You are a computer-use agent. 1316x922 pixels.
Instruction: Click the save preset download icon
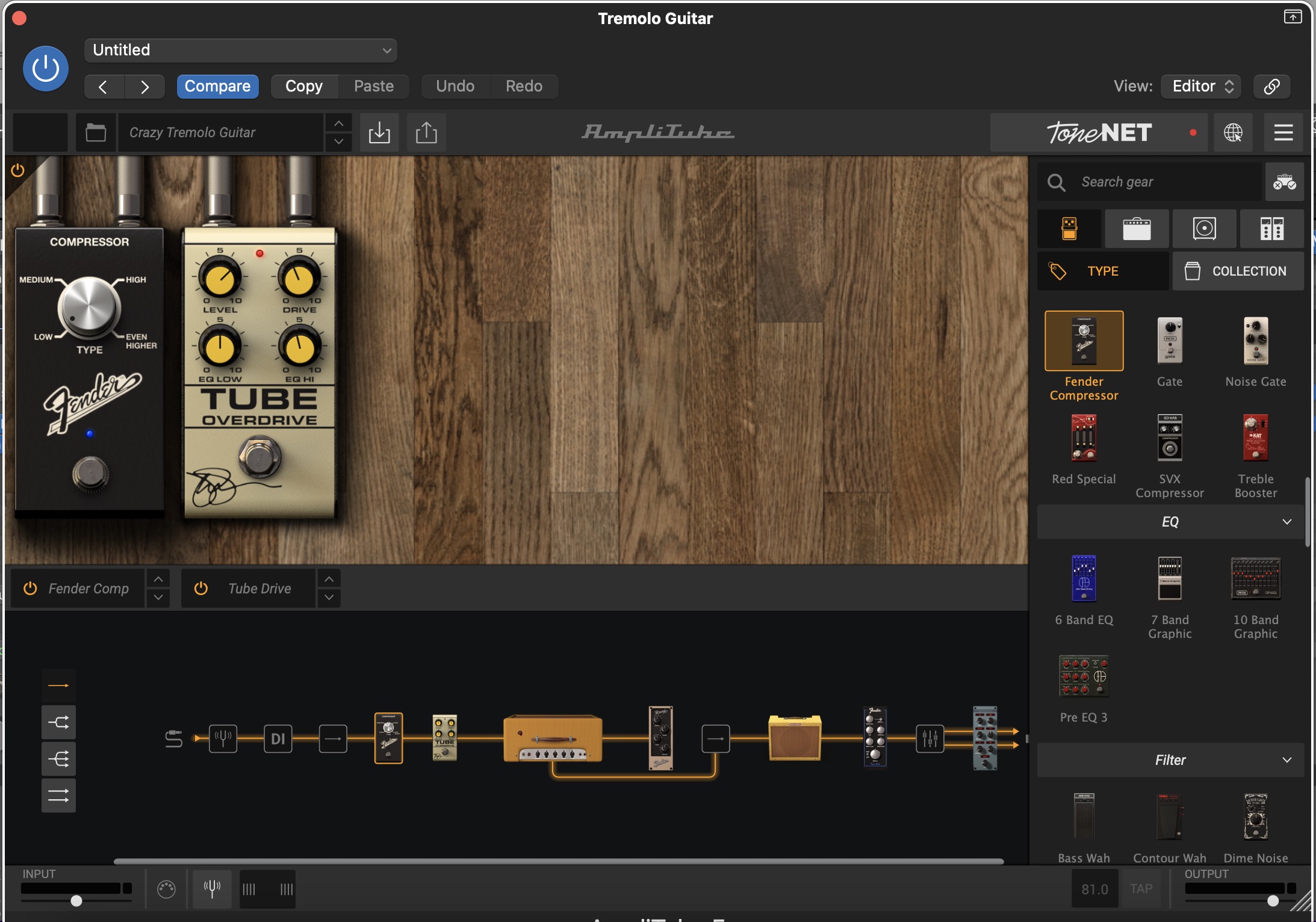tap(379, 132)
